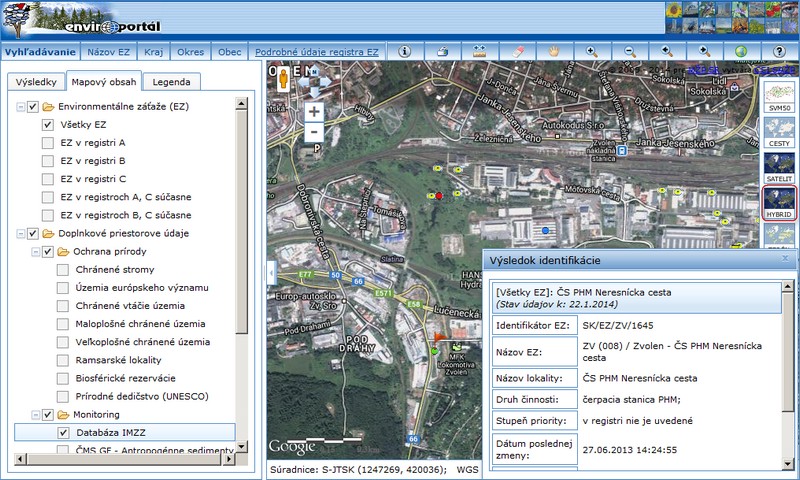Click the layer tree scroll up arrow

[x=241, y=103]
